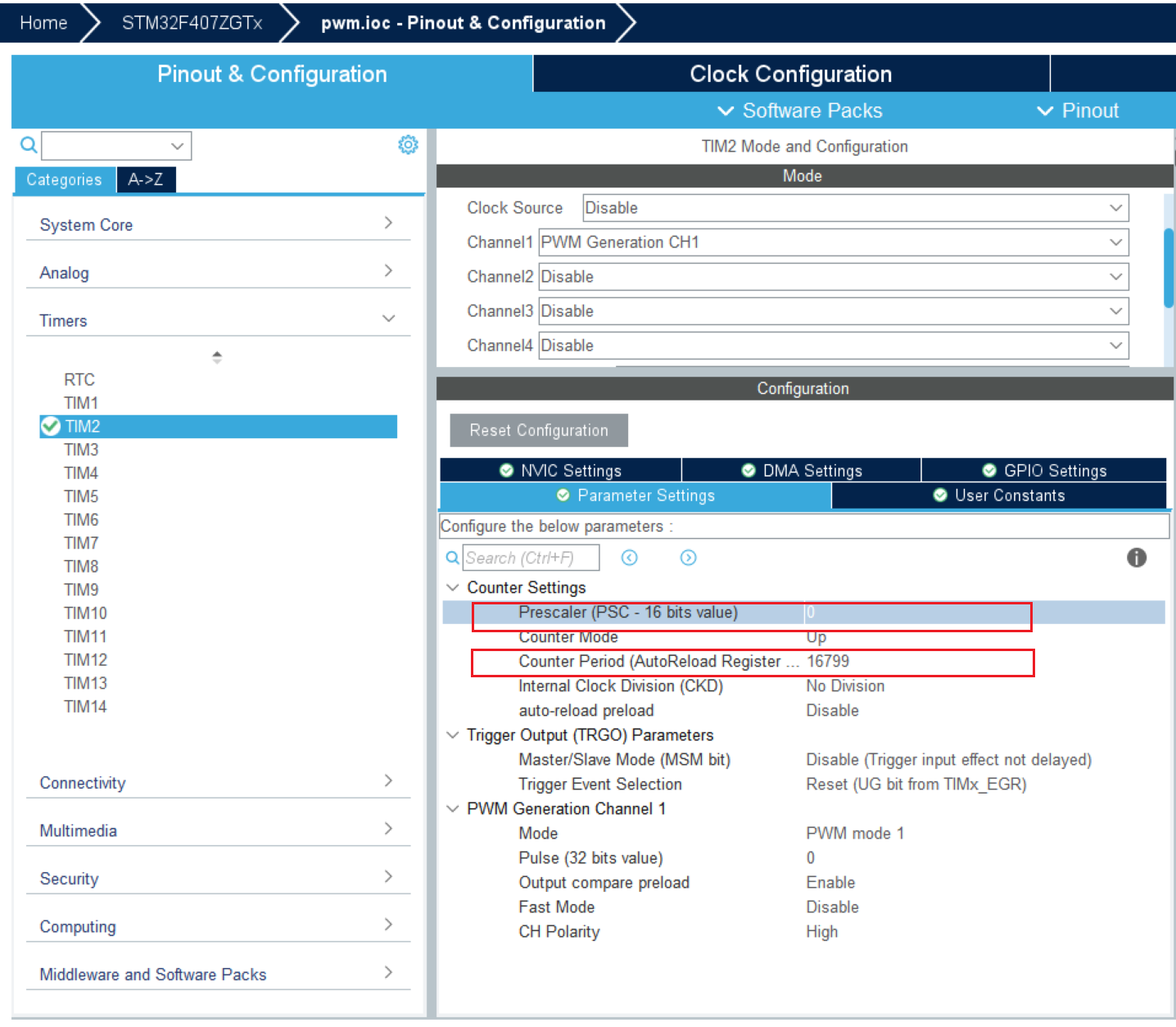Select TIM1 in the Timers list

point(81,403)
